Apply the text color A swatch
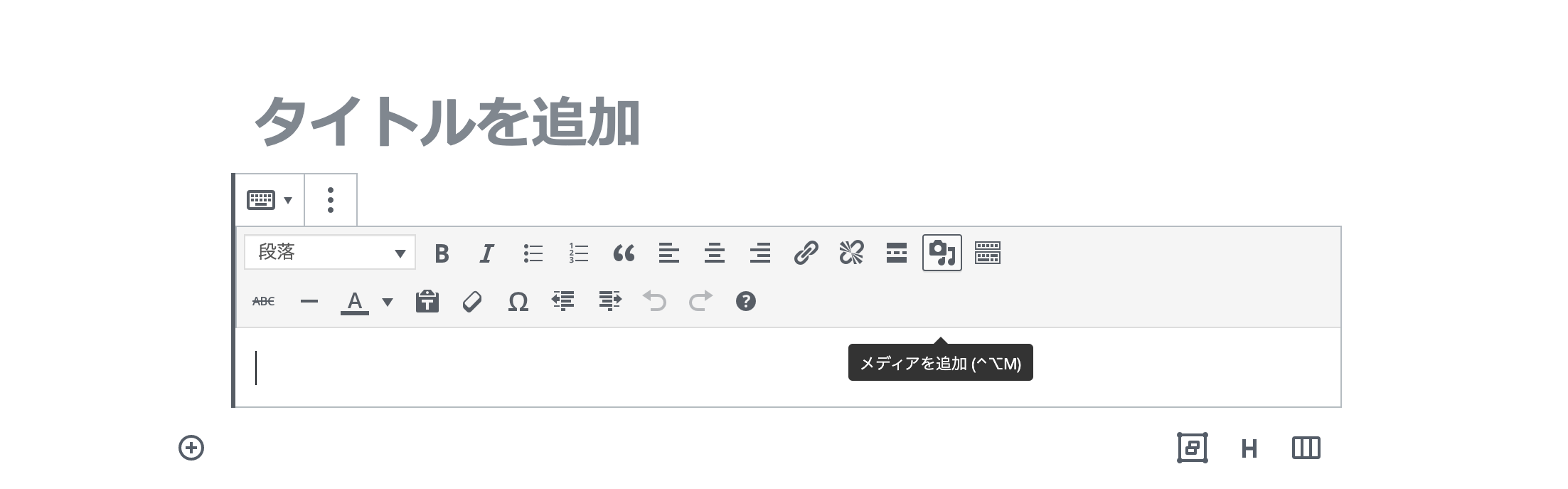The width and height of the screenshot is (1568, 489). (x=354, y=301)
